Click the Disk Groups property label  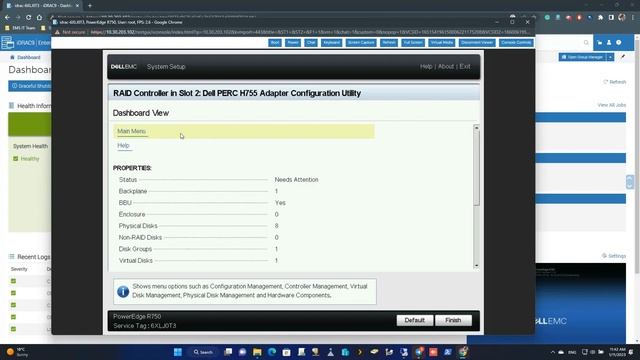(x=135, y=249)
